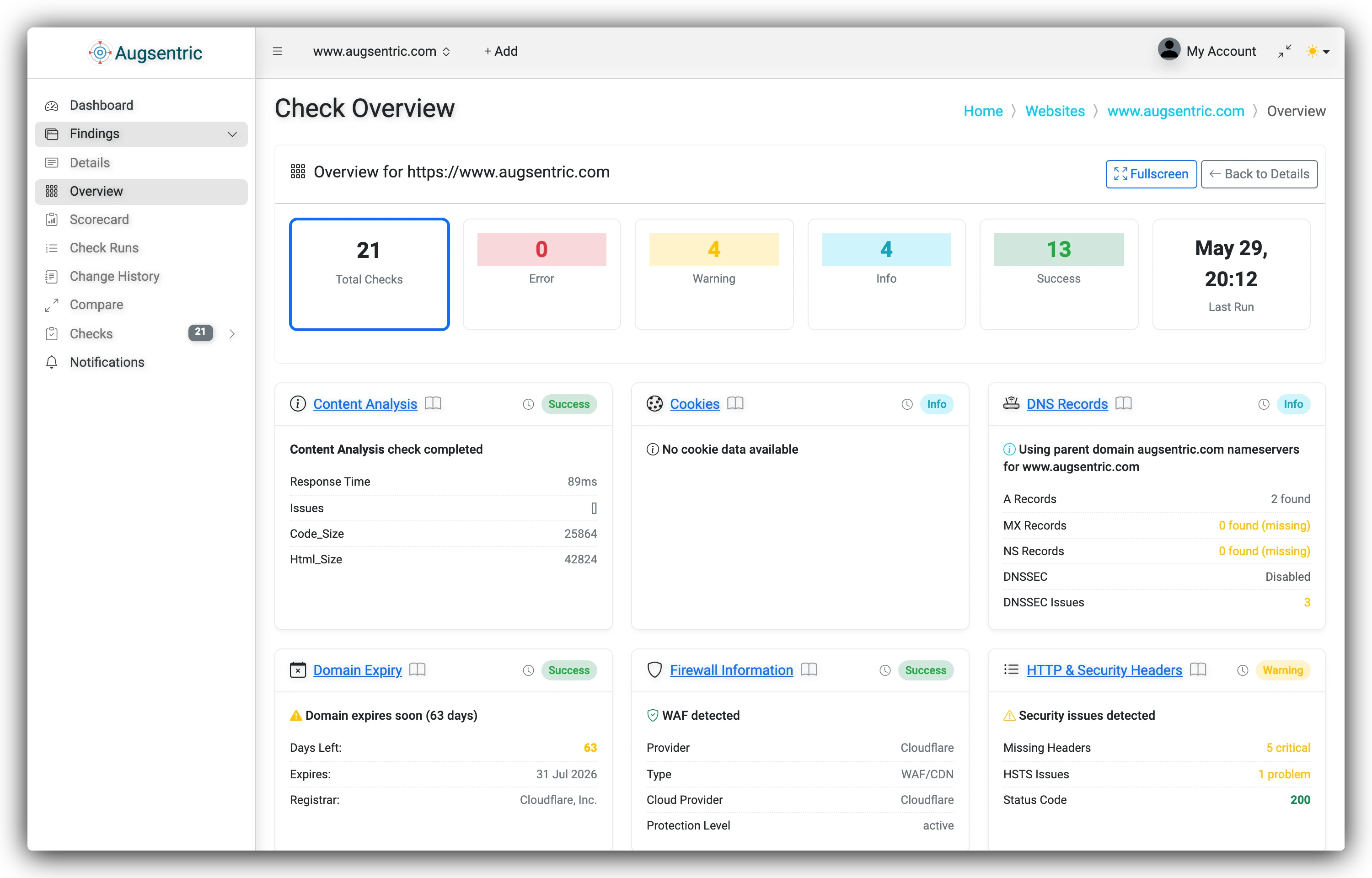Open the Firewall Information link
The height and width of the screenshot is (878, 1372).
[731, 670]
